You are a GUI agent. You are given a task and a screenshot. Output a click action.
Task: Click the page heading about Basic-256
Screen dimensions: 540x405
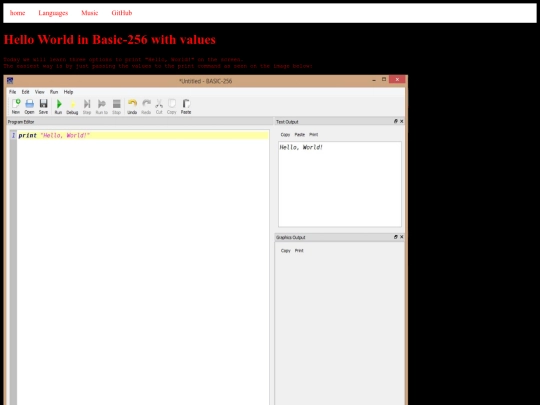(110, 40)
